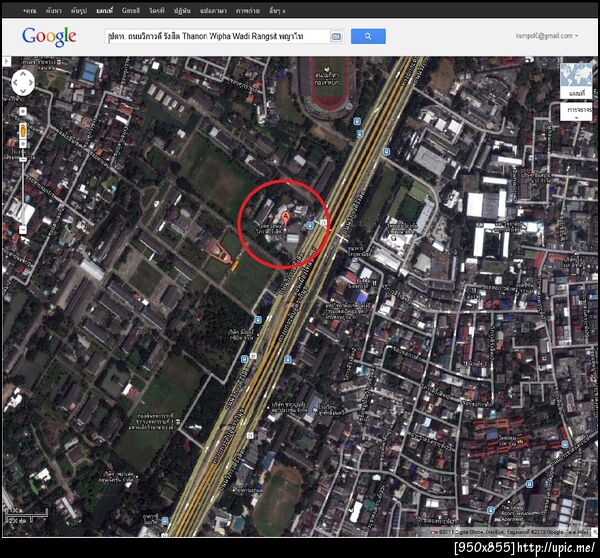Screen dimensions: 600x558
Task: Click the zoom slider handle
Action: click(23, 159)
